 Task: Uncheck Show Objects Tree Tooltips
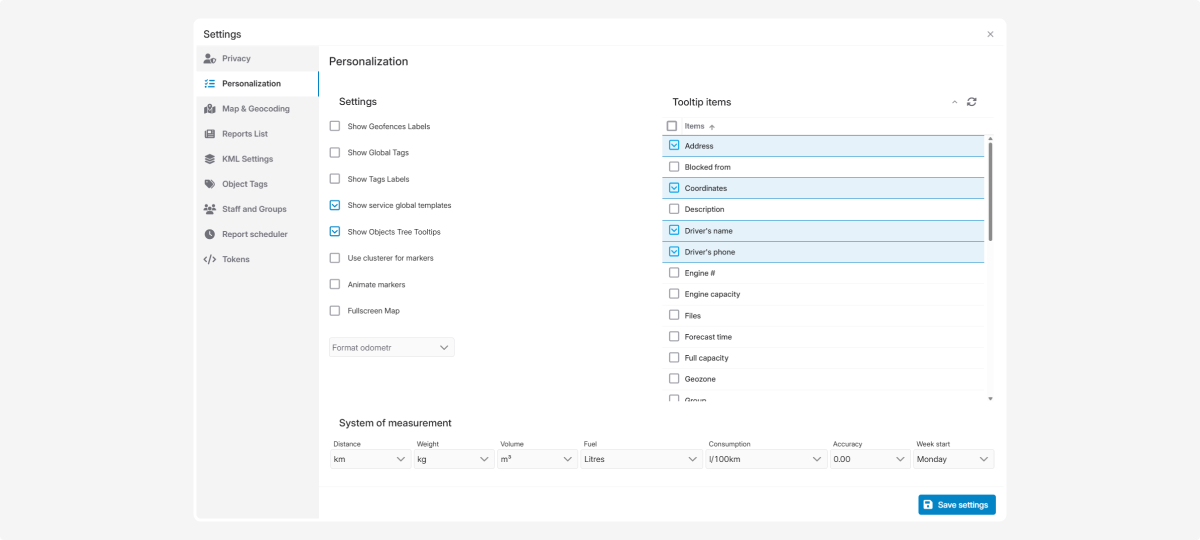point(335,232)
